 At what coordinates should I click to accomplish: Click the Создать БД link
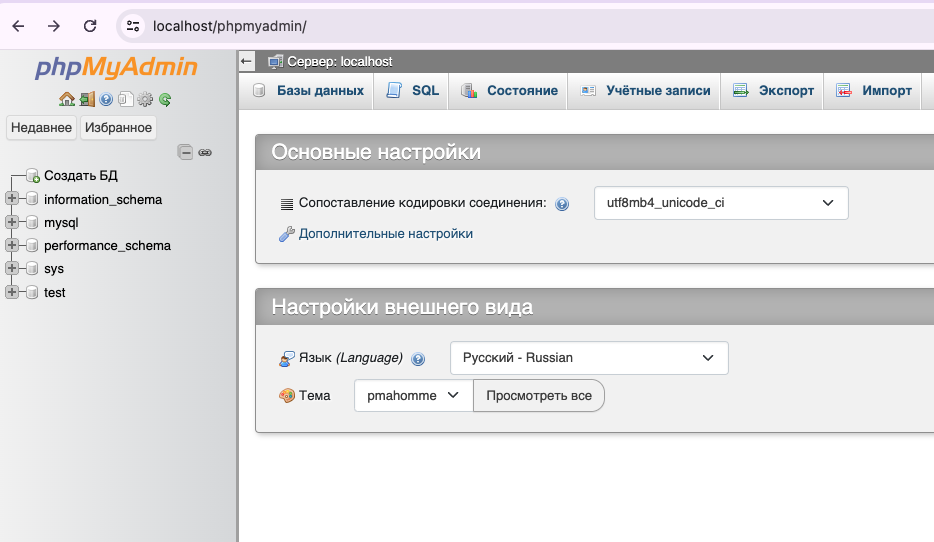[80, 176]
